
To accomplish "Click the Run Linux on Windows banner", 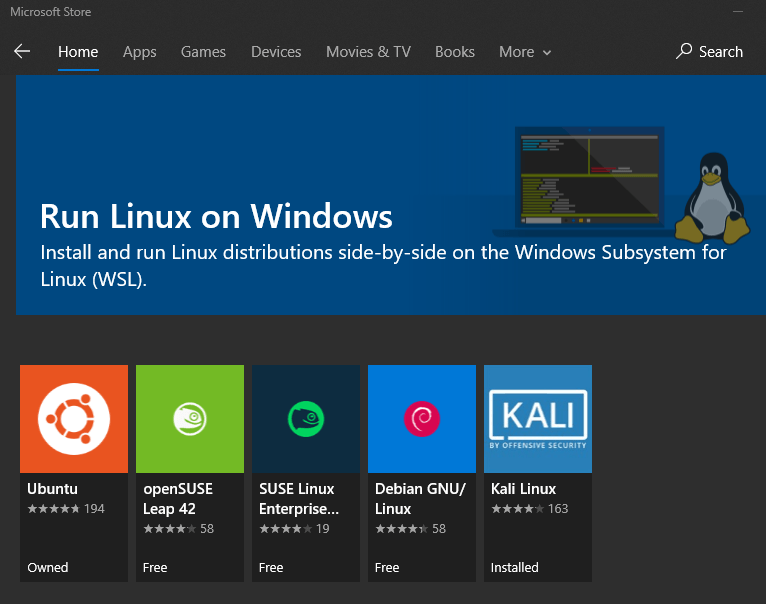I will (x=391, y=195).
